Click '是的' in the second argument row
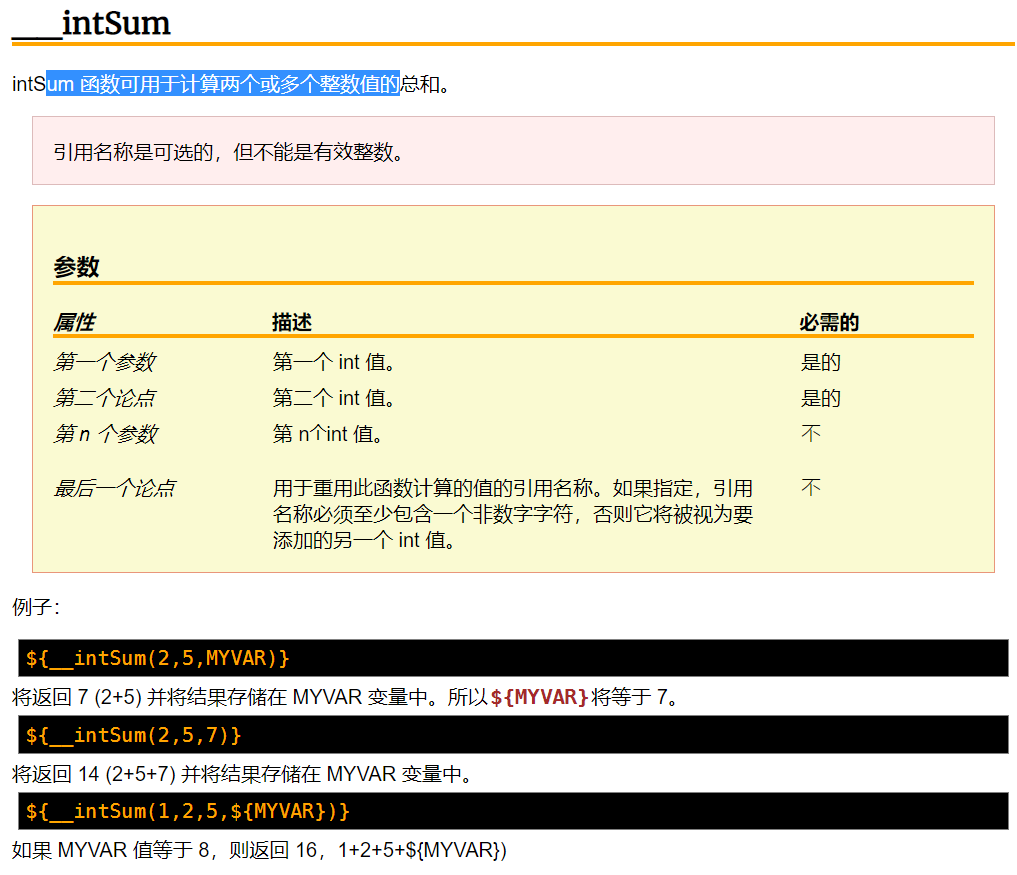 point(820,398)
